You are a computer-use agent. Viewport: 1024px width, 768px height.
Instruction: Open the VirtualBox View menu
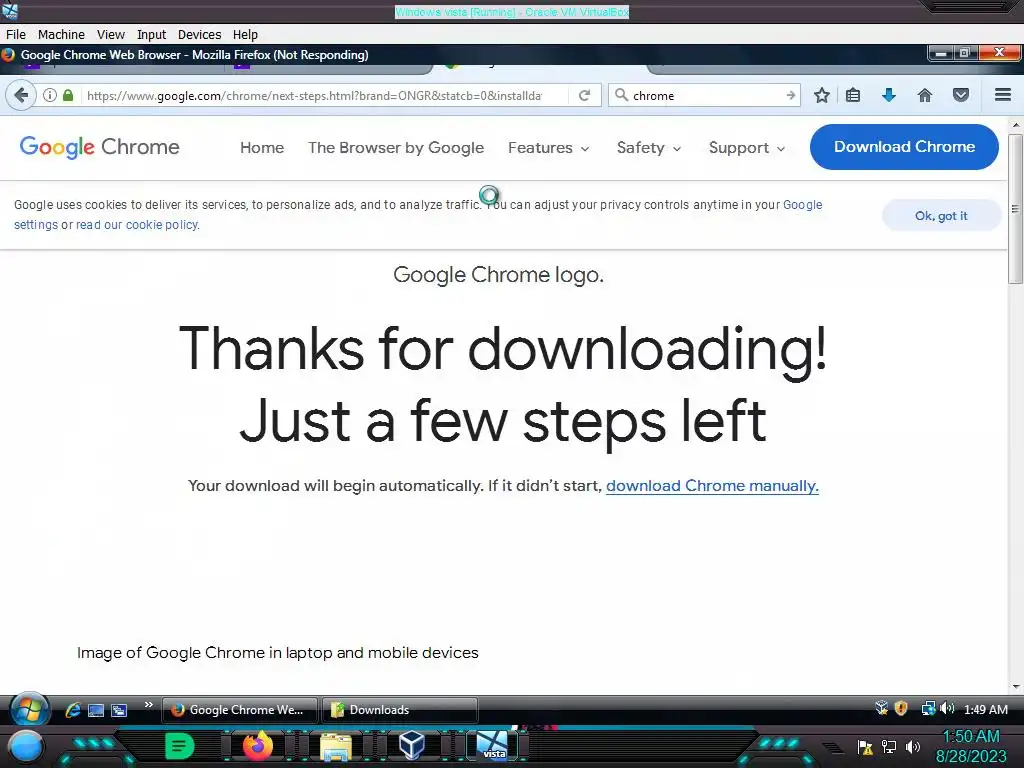(110, 35)
